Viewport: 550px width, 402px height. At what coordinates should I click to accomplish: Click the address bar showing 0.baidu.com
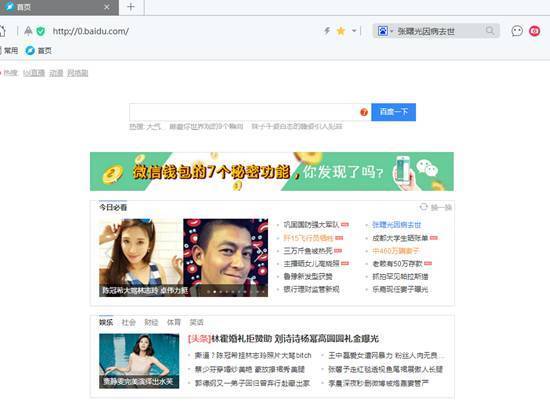point(91,31)
